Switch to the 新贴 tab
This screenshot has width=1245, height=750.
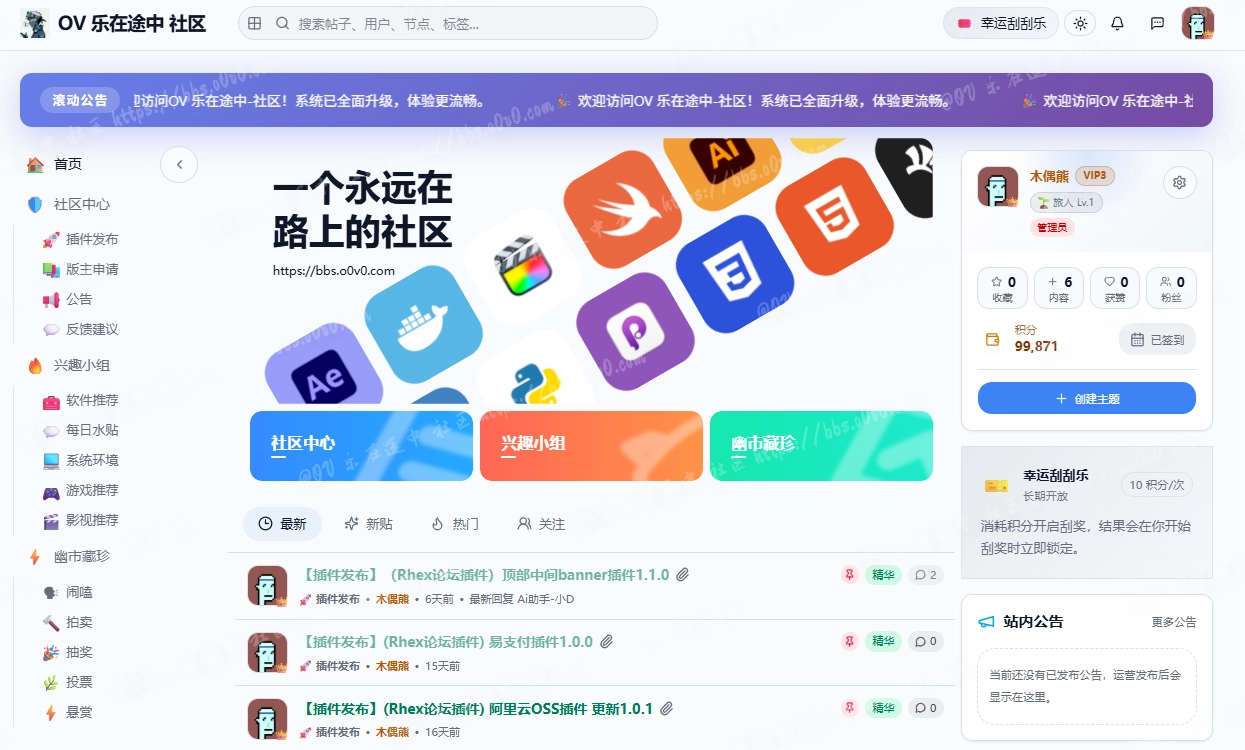368,524
